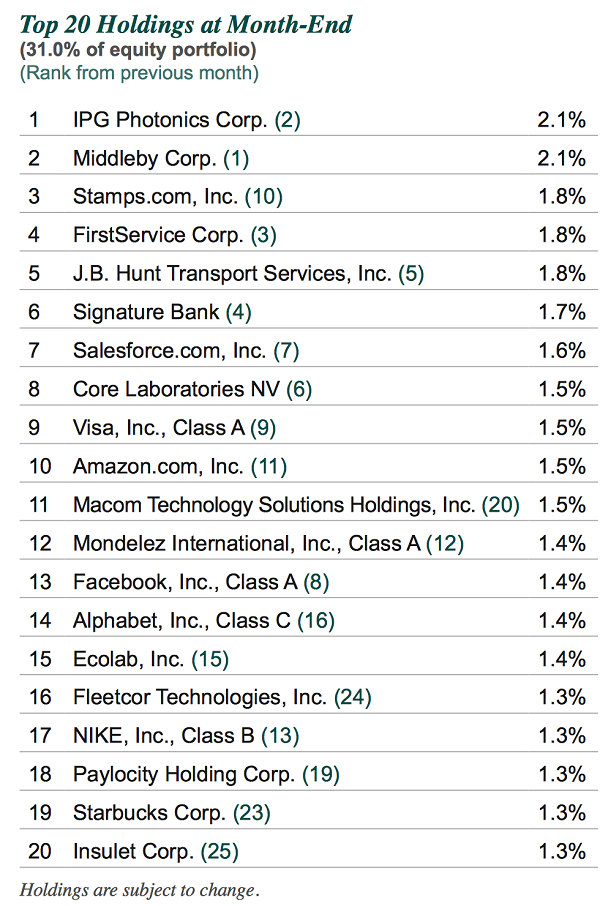Select Macom Technology Solutions Holdings row
Image resolution: width=600 pixels, height=906 pixels.
309,504
